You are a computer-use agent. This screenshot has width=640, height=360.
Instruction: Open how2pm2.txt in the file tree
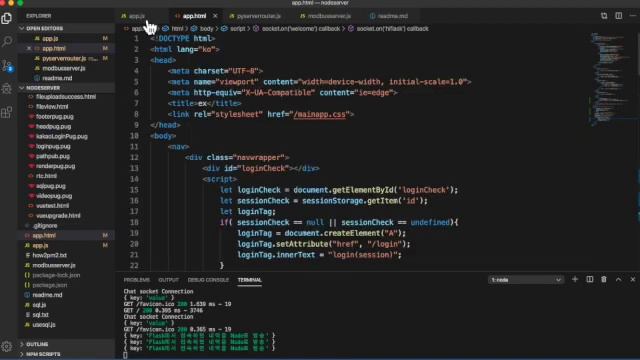pos(66,255)
